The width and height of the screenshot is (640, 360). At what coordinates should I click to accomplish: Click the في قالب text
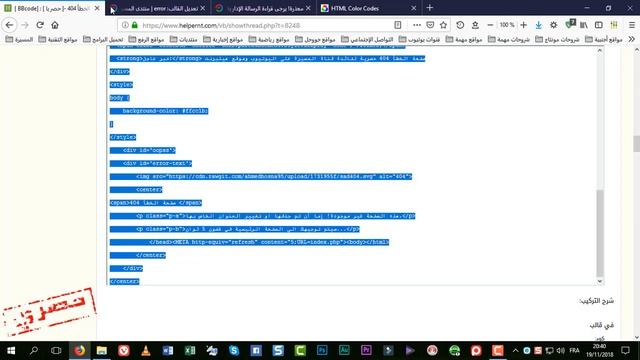pos(602,325)
